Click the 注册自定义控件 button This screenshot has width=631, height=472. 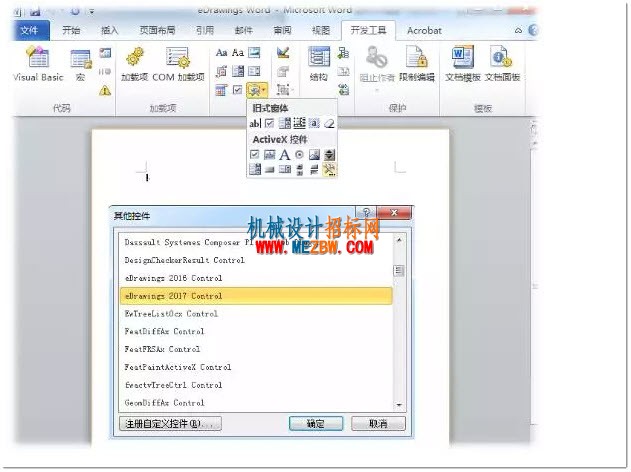click(170, 424)
